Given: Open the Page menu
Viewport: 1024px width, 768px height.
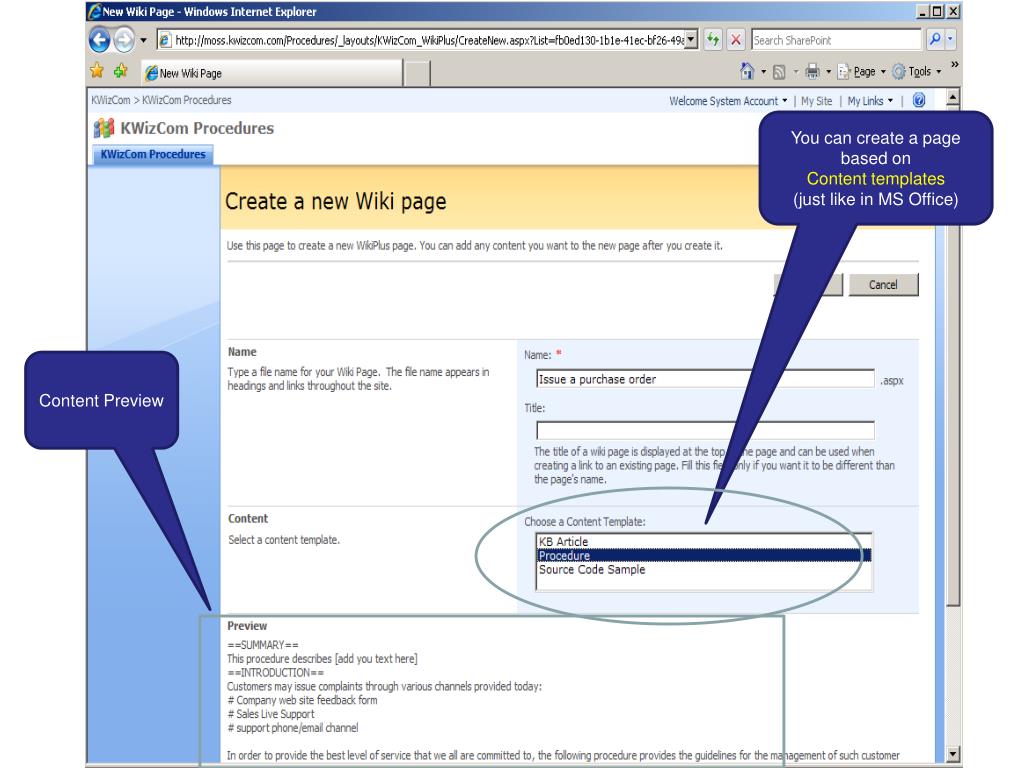Looking at the screenshot, I should [861, 71].
